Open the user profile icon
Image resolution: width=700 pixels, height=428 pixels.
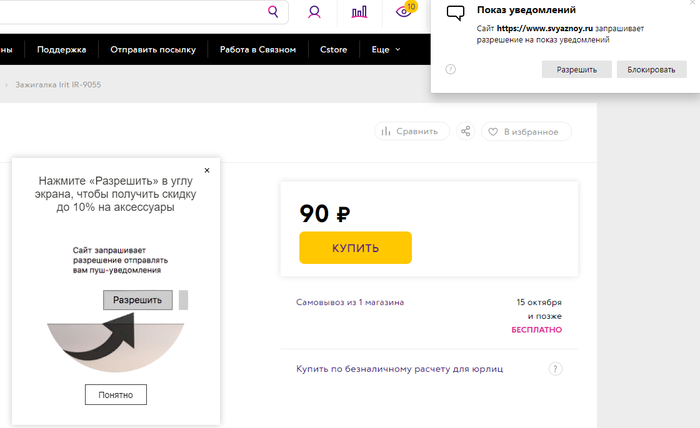click(315, 12)
